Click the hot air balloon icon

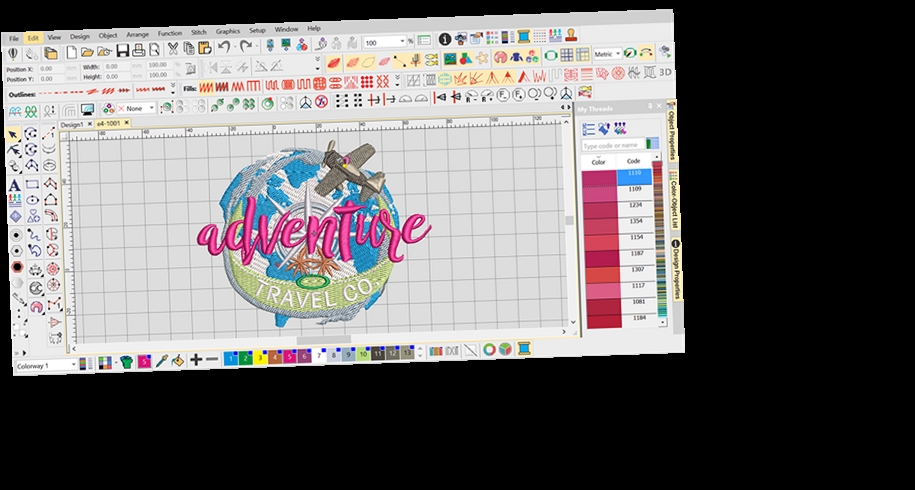click(x=13, y=54)
